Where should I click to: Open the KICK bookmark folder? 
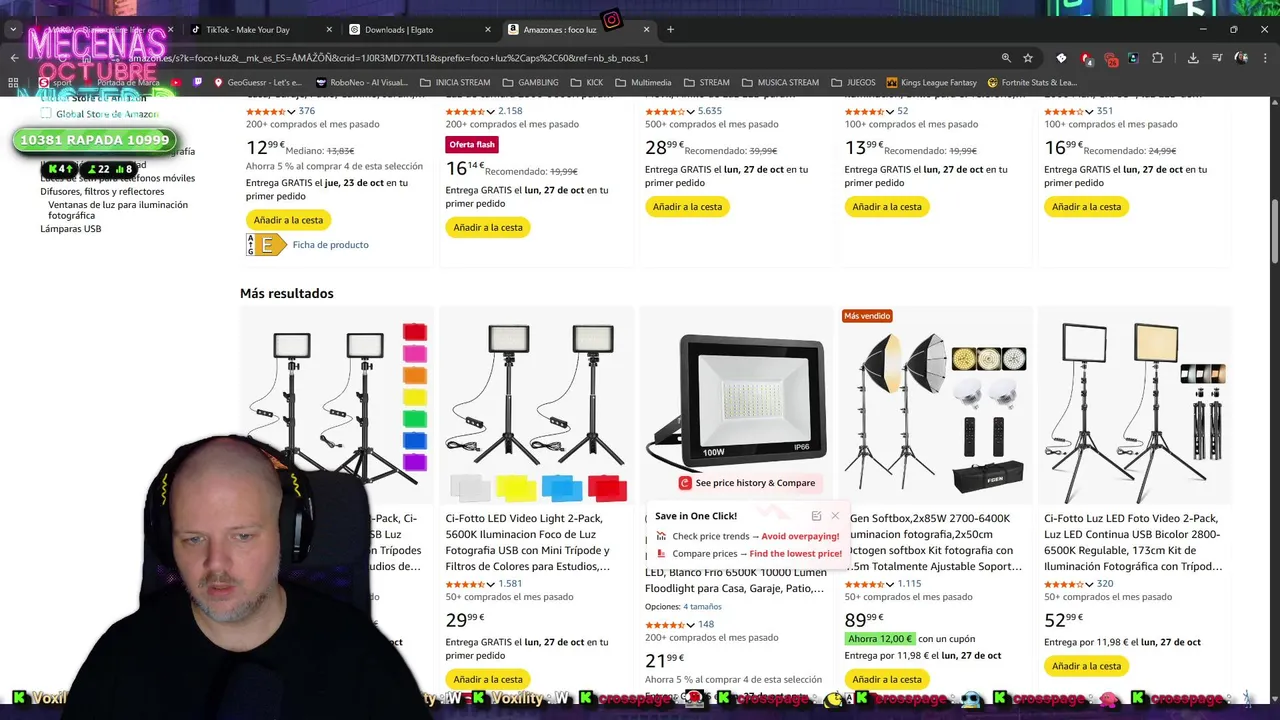coord(586,82)
